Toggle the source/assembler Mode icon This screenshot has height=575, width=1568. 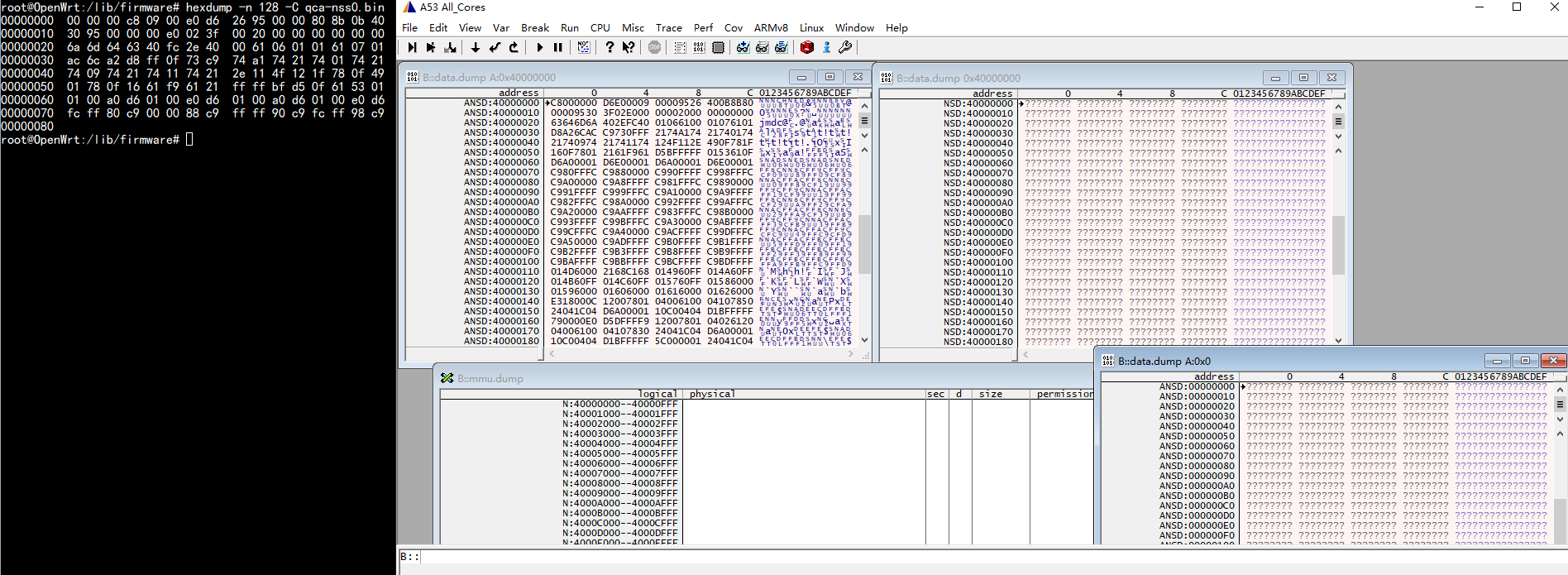[584, 47]
